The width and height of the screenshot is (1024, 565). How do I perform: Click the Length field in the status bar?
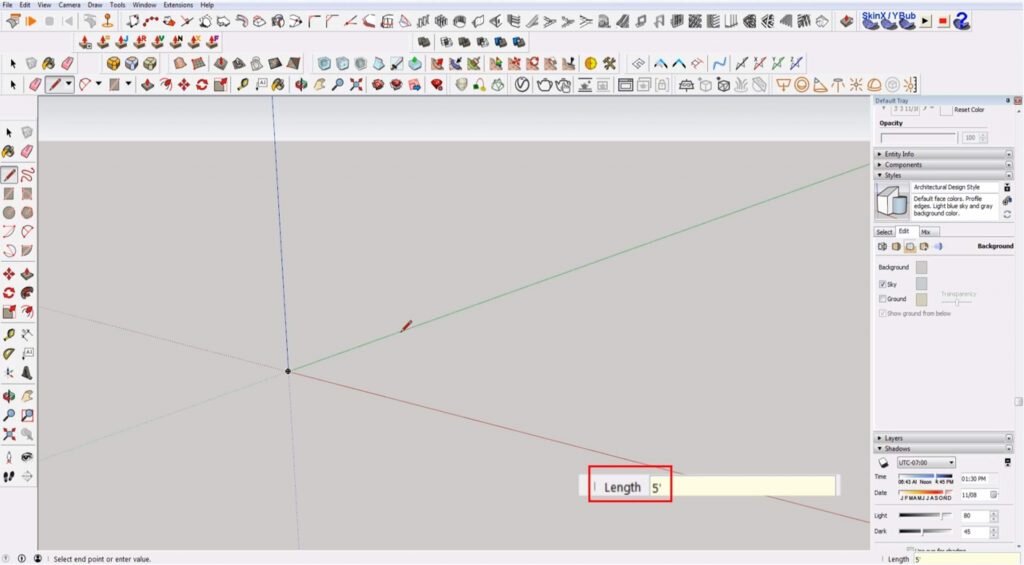pos(967,559)
